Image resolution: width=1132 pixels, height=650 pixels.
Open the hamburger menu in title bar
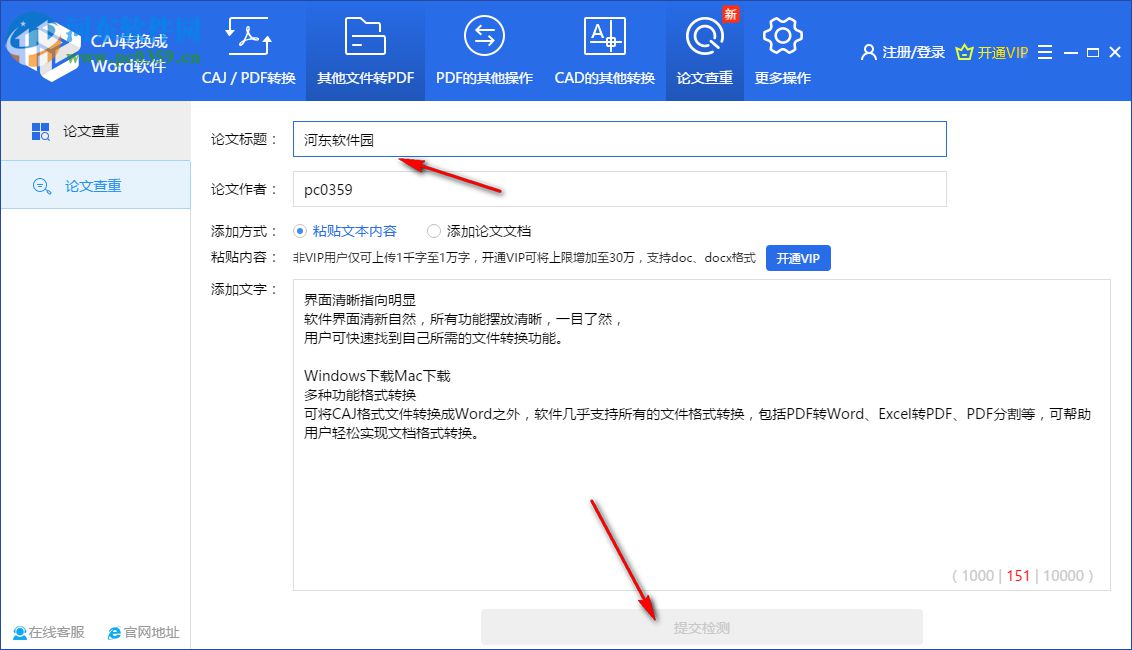pos(1045,52)
